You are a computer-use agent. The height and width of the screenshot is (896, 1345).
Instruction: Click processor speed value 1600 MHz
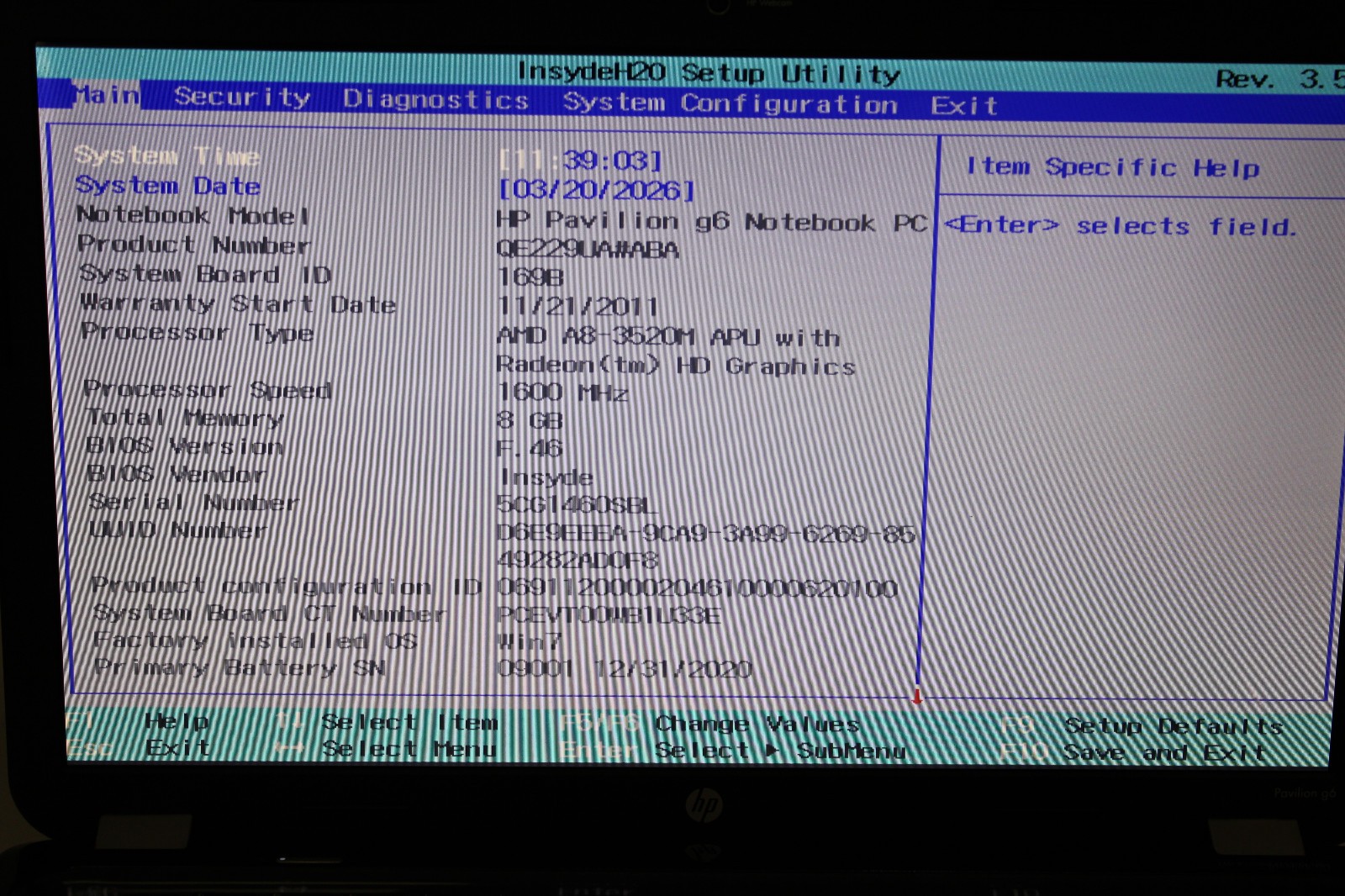pyautogui.click(x=562, y=393)
